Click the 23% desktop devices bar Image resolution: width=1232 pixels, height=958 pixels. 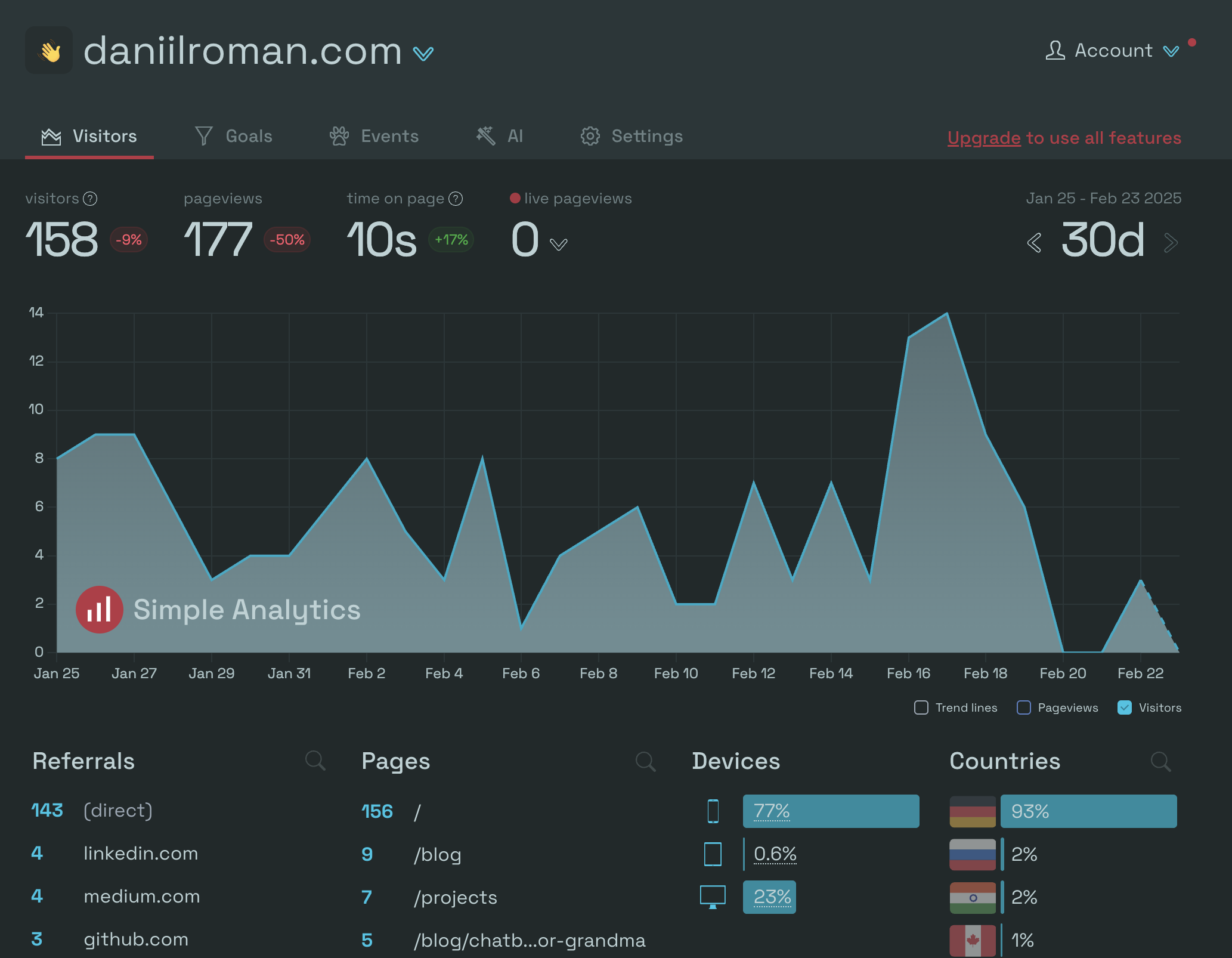[769, 897]
